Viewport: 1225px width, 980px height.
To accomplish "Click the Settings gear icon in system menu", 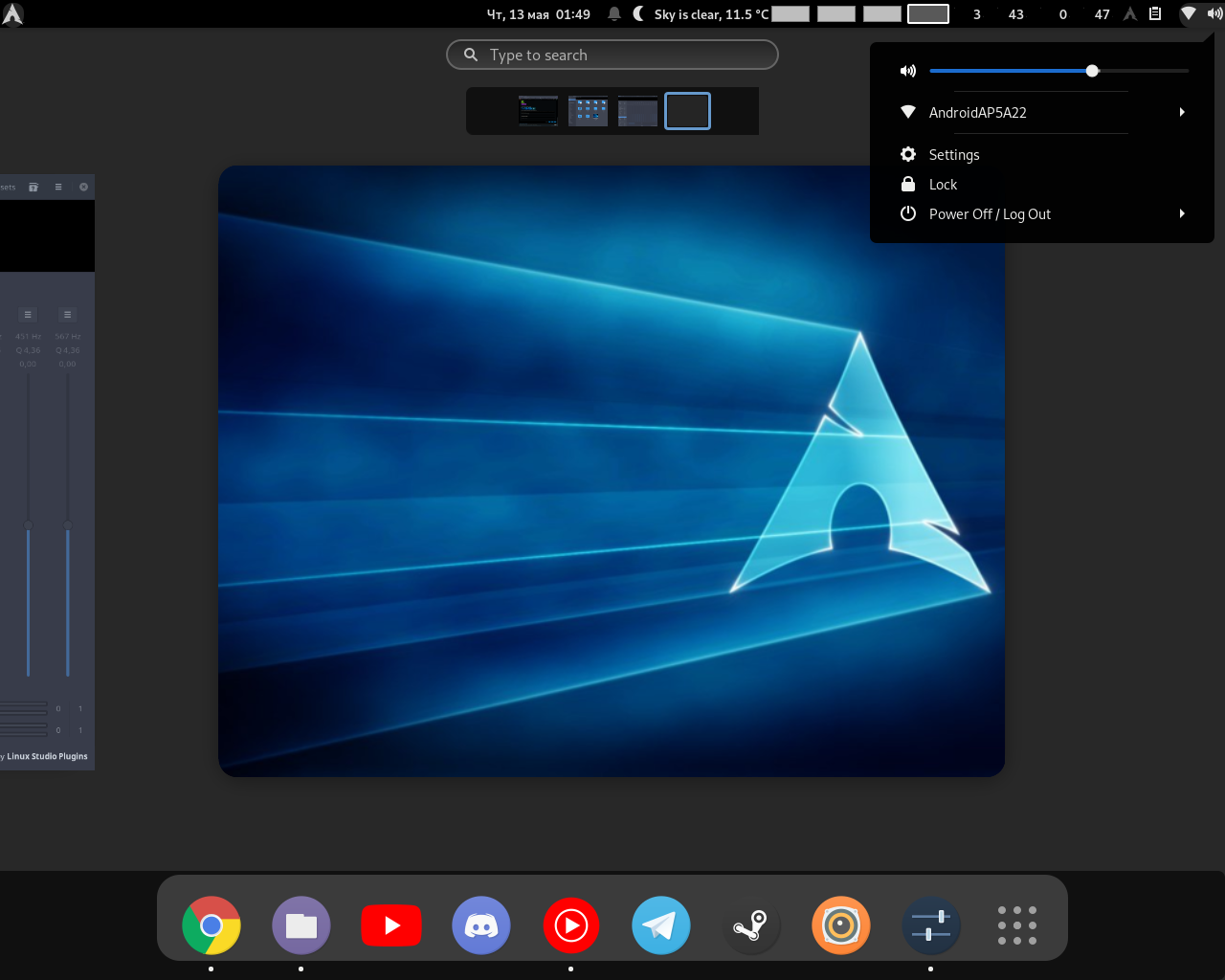I will point(908,154).
